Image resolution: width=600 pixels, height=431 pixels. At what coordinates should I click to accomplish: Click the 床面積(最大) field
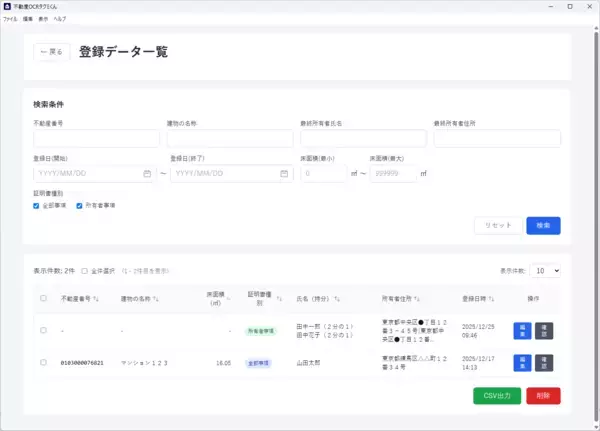[x=393, y=174]
